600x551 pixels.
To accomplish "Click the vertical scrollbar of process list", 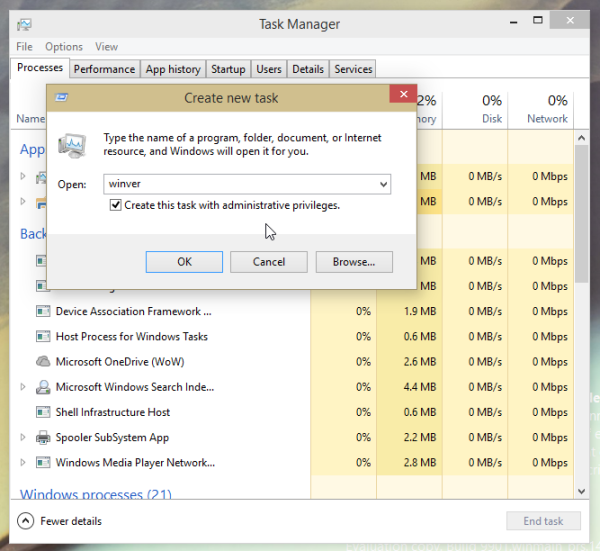I will [583, 300].
